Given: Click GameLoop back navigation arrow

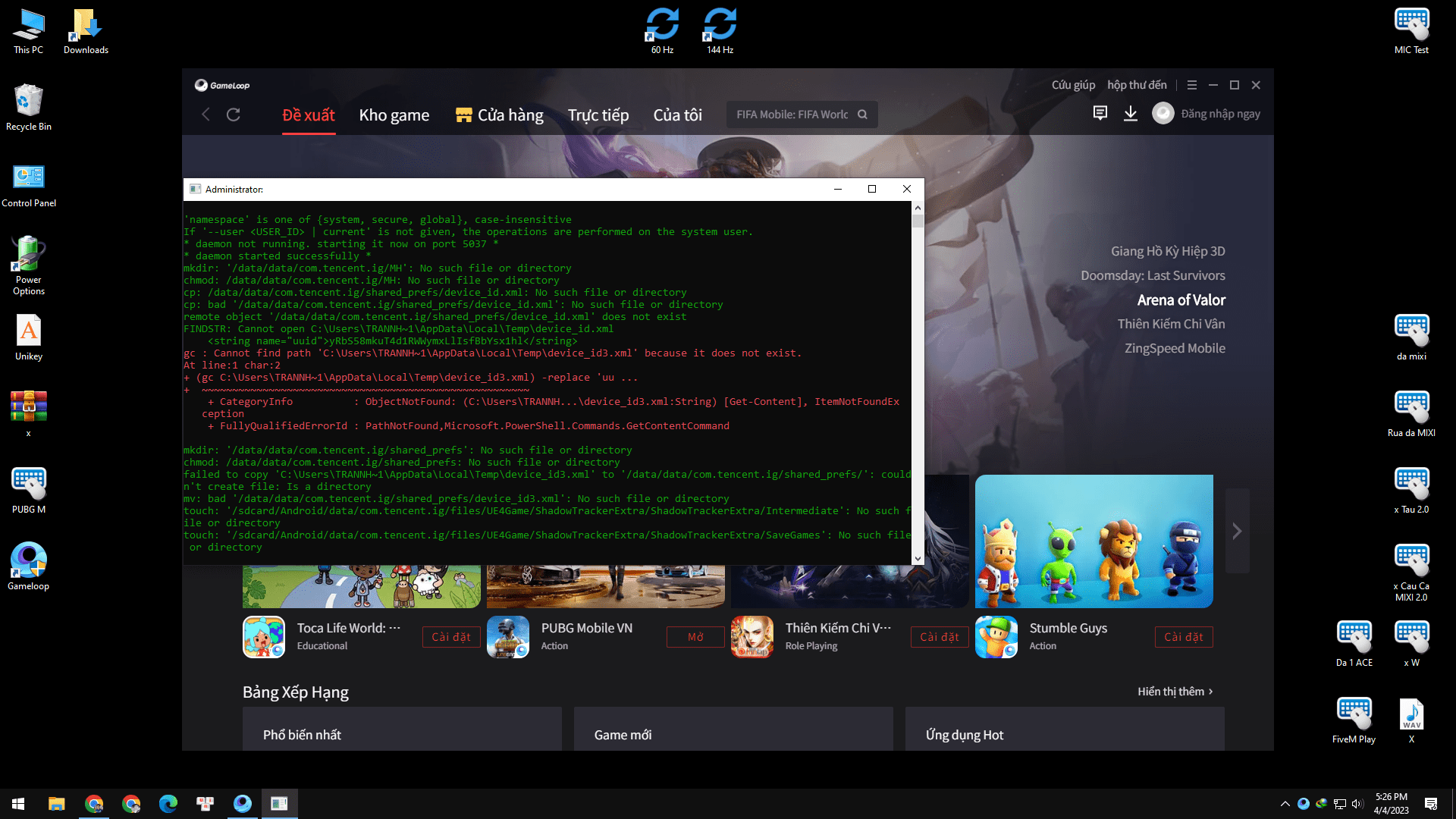Looking at the screenshot, I should click(x=206, y=115).
